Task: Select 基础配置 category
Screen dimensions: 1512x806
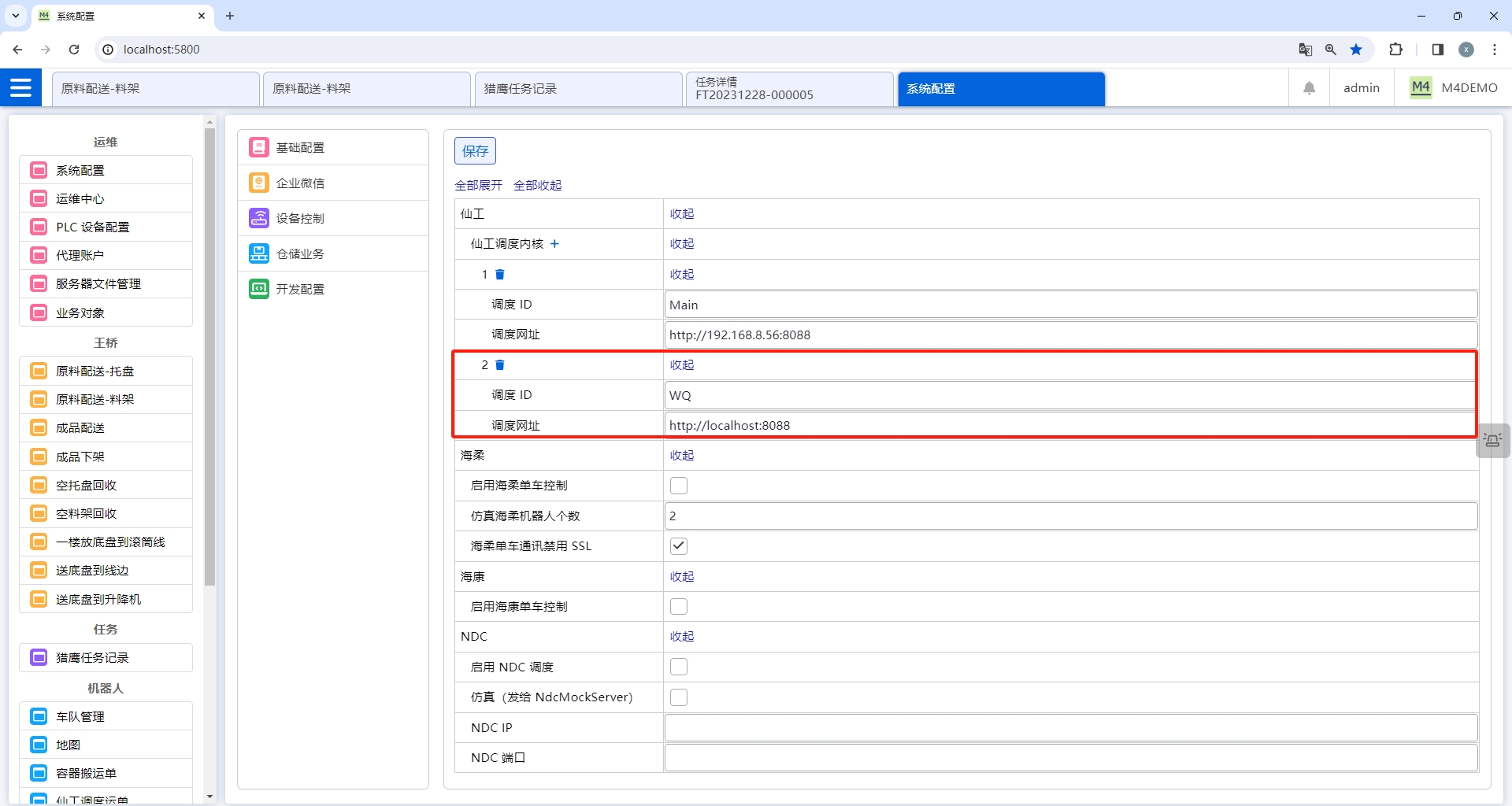Action: (333, 147)
